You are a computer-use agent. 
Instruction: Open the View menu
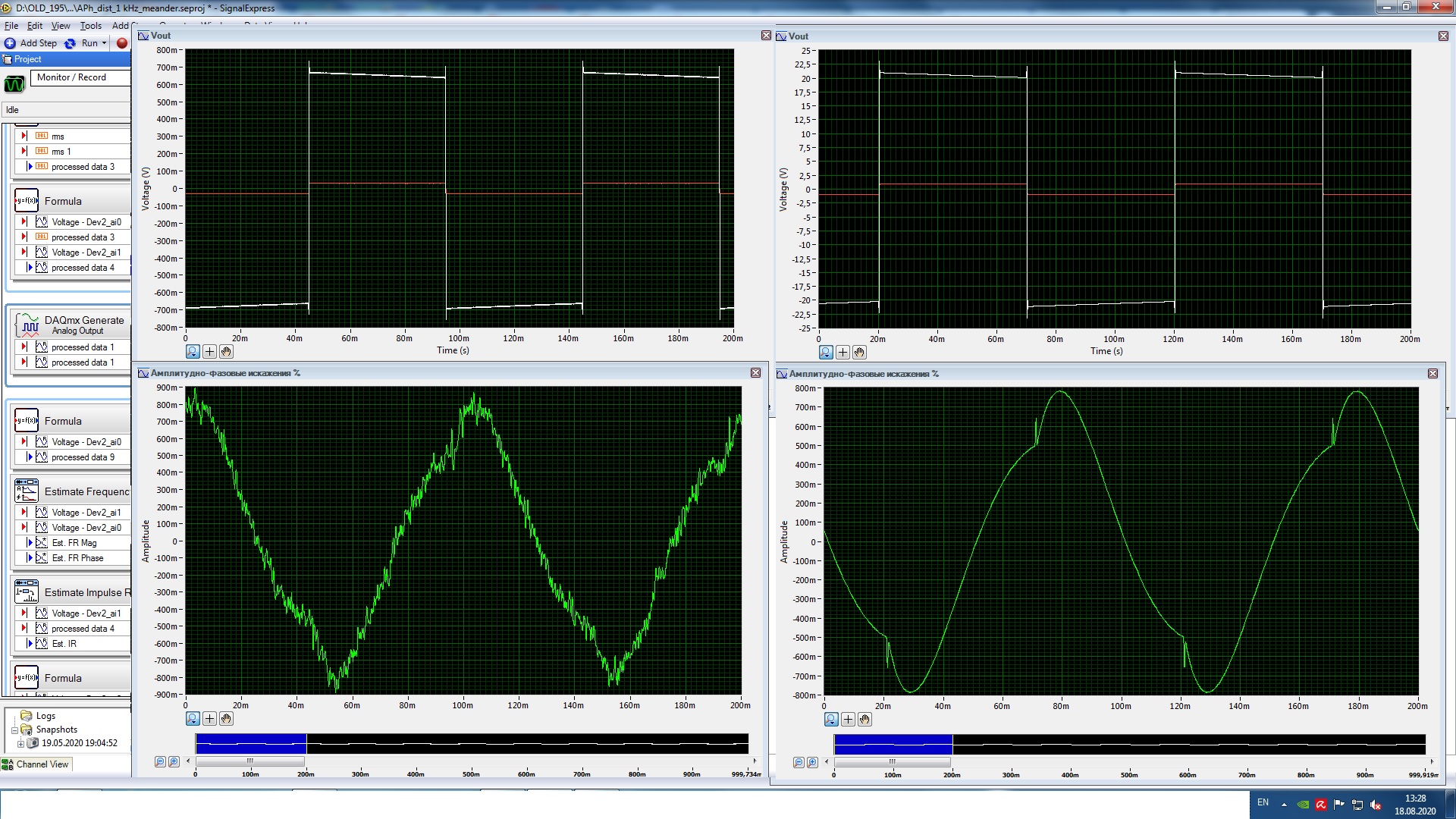coord(61,25)
